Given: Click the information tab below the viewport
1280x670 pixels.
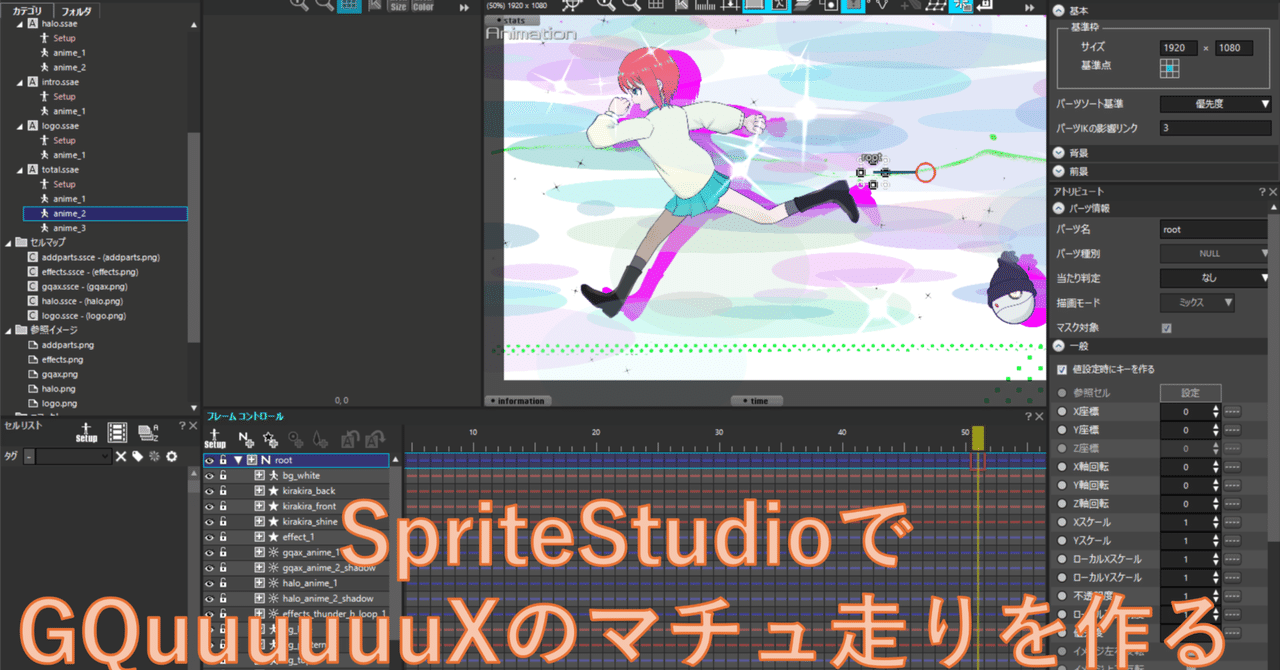Looking at the screenshot, I should [520, 401].
